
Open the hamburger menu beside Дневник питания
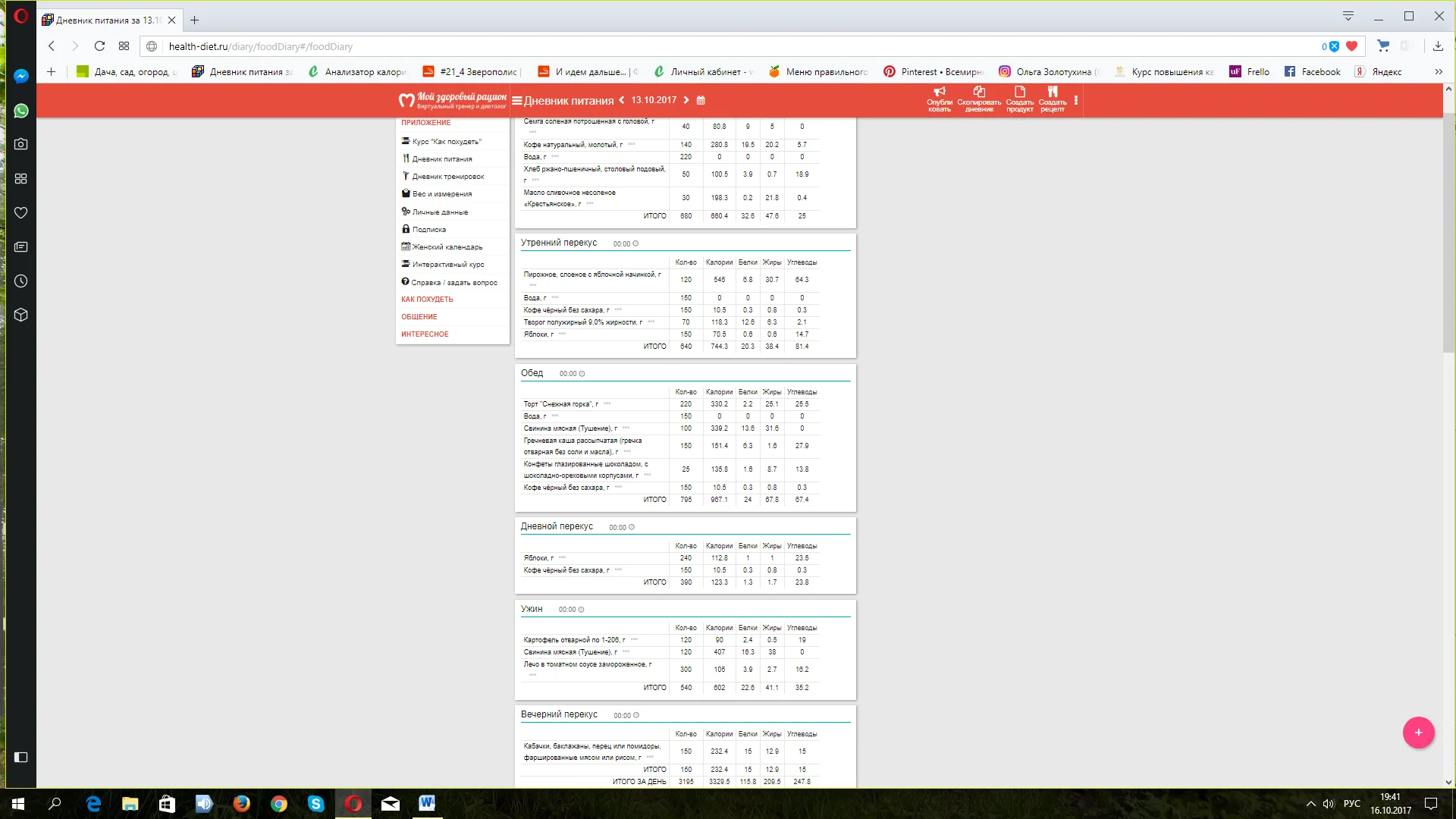tap(516, 100)
